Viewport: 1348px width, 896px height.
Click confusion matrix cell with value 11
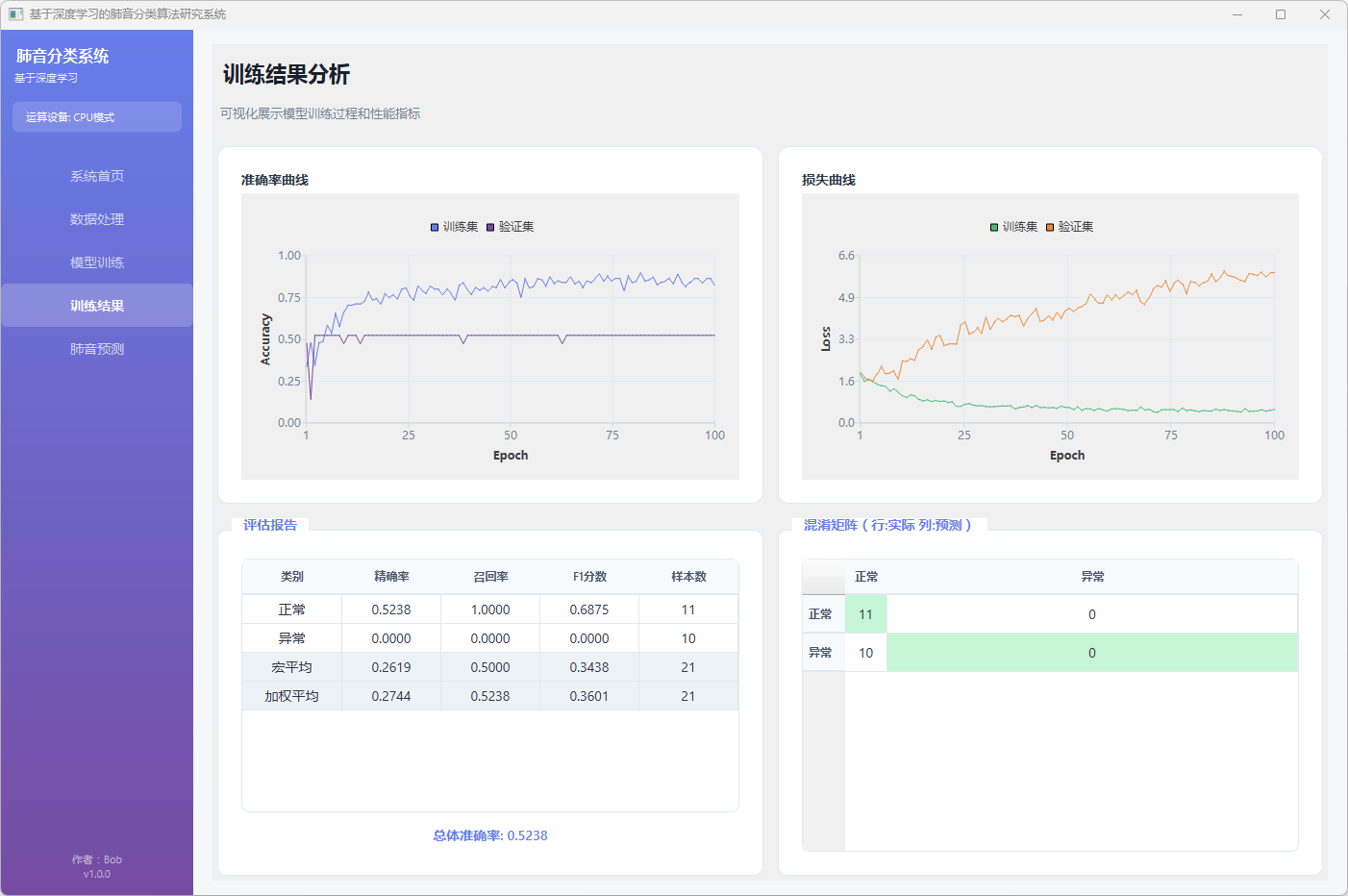tap(865, 614)
